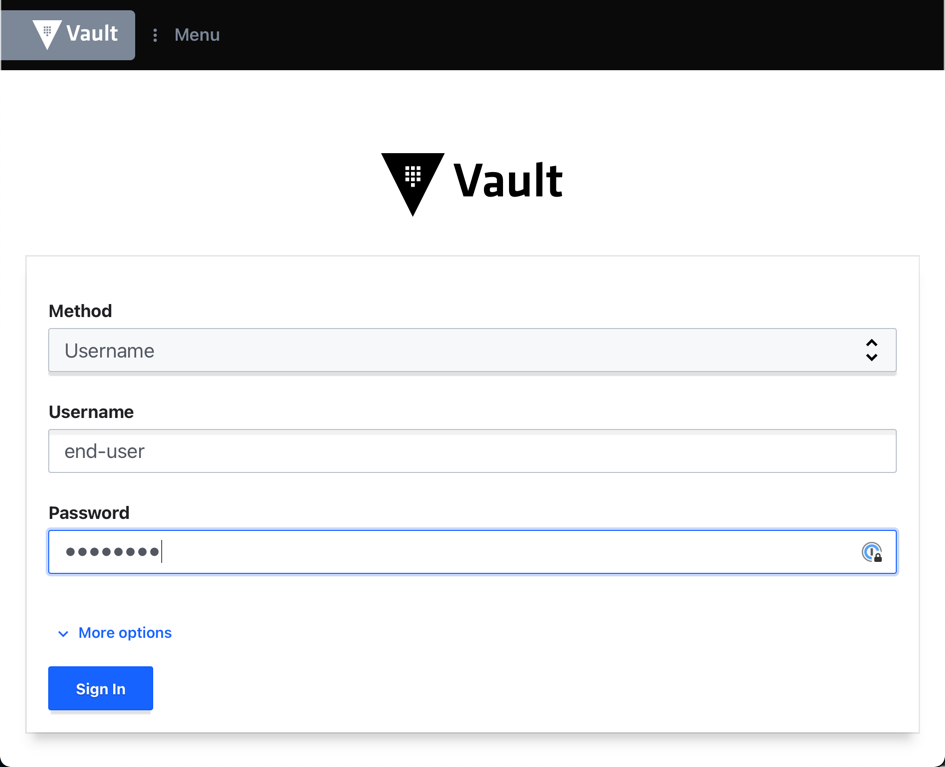Toggle password autofill via the 1Password control
Viewport: 945px width, 767px height.
[x=871, y=552]
